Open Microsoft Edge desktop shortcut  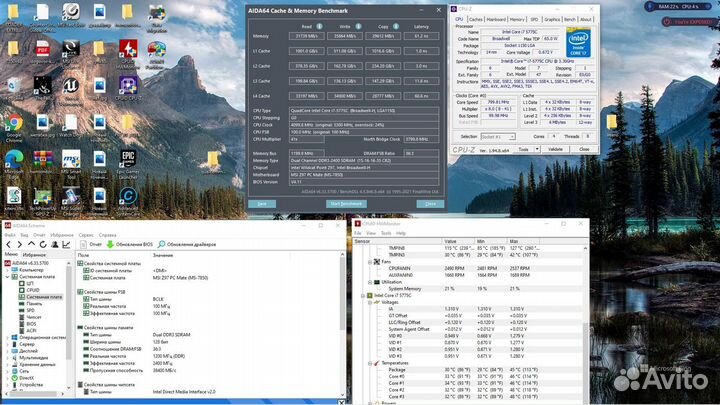tap(14, 164)
